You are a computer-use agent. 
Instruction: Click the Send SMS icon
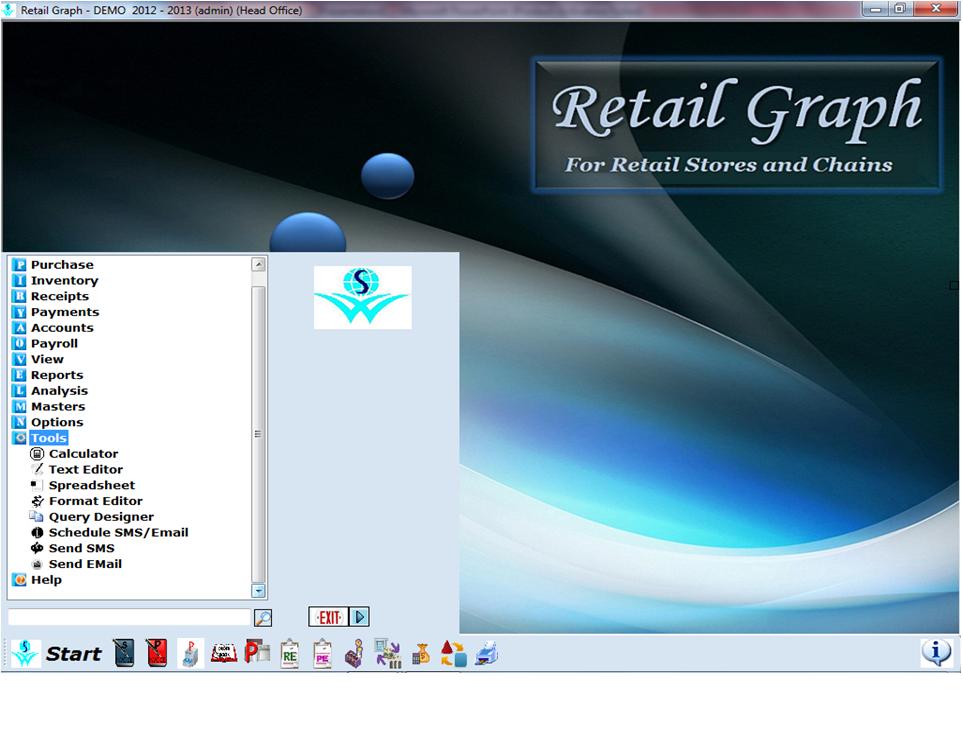tap(37, 548)
